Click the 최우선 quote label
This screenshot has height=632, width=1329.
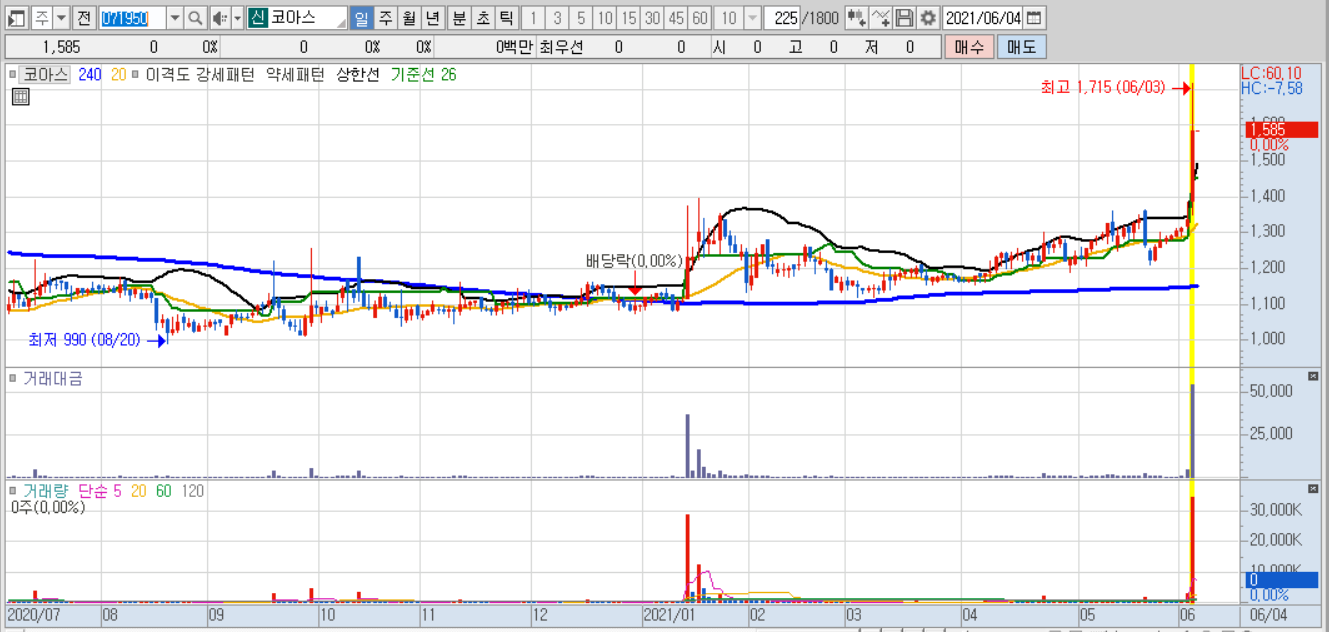coord(561,46)
